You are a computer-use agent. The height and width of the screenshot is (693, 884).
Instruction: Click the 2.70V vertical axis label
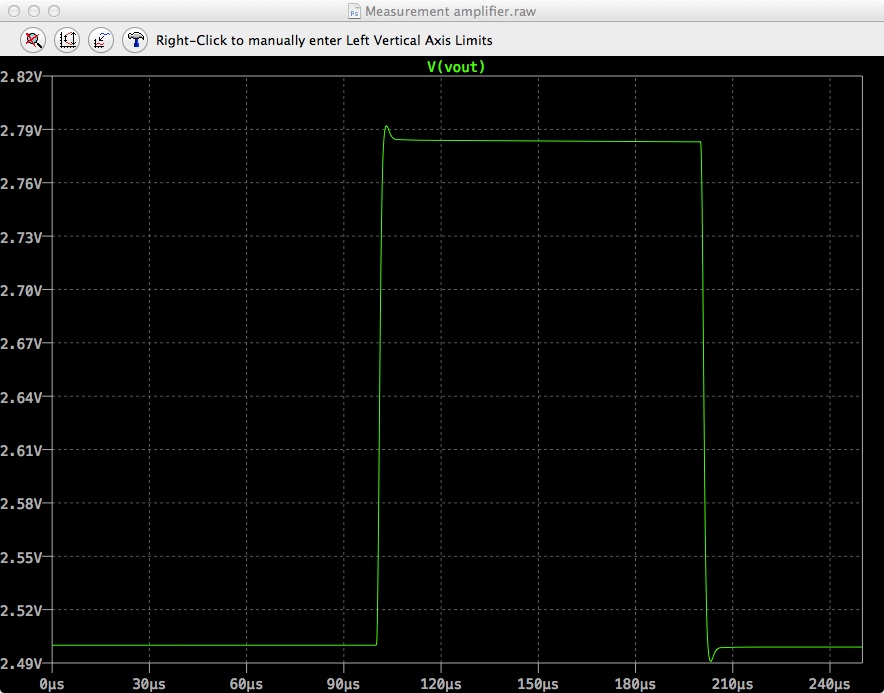pyautogui.click(x=21, y=291)
